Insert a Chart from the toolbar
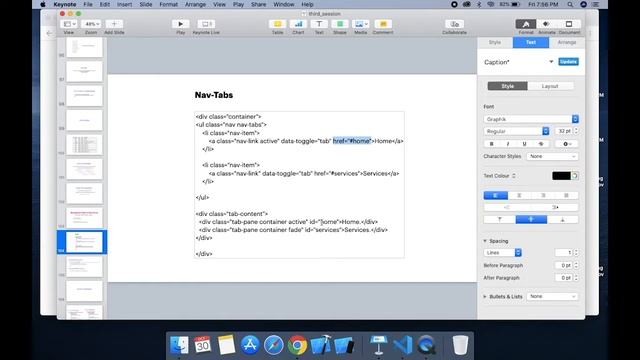The height and width of the screenshot is (360, 640). click(x=298, y=24)
